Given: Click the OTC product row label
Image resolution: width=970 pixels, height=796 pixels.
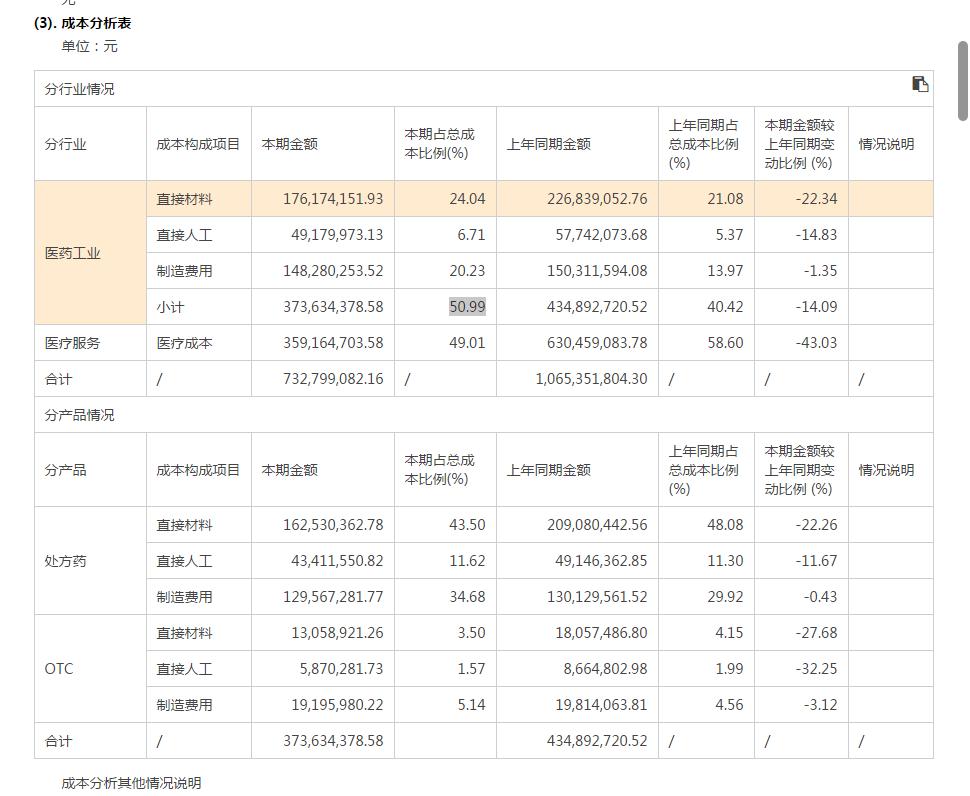Looking at the screenshot, I should 58,668.
